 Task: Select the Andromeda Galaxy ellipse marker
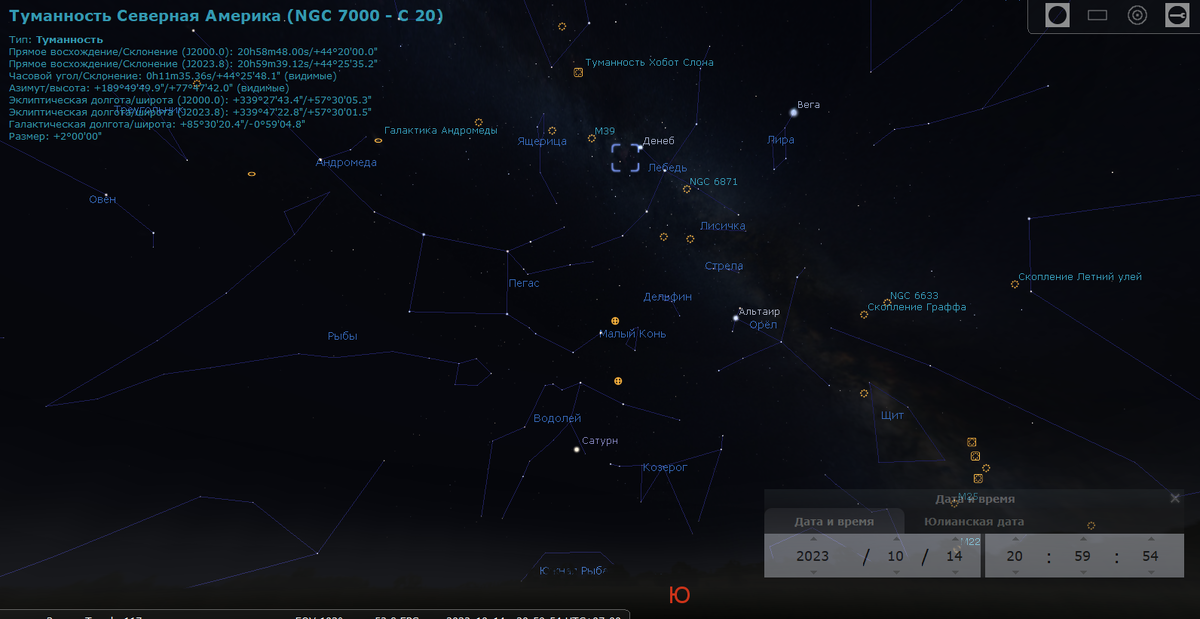(378, 140)
